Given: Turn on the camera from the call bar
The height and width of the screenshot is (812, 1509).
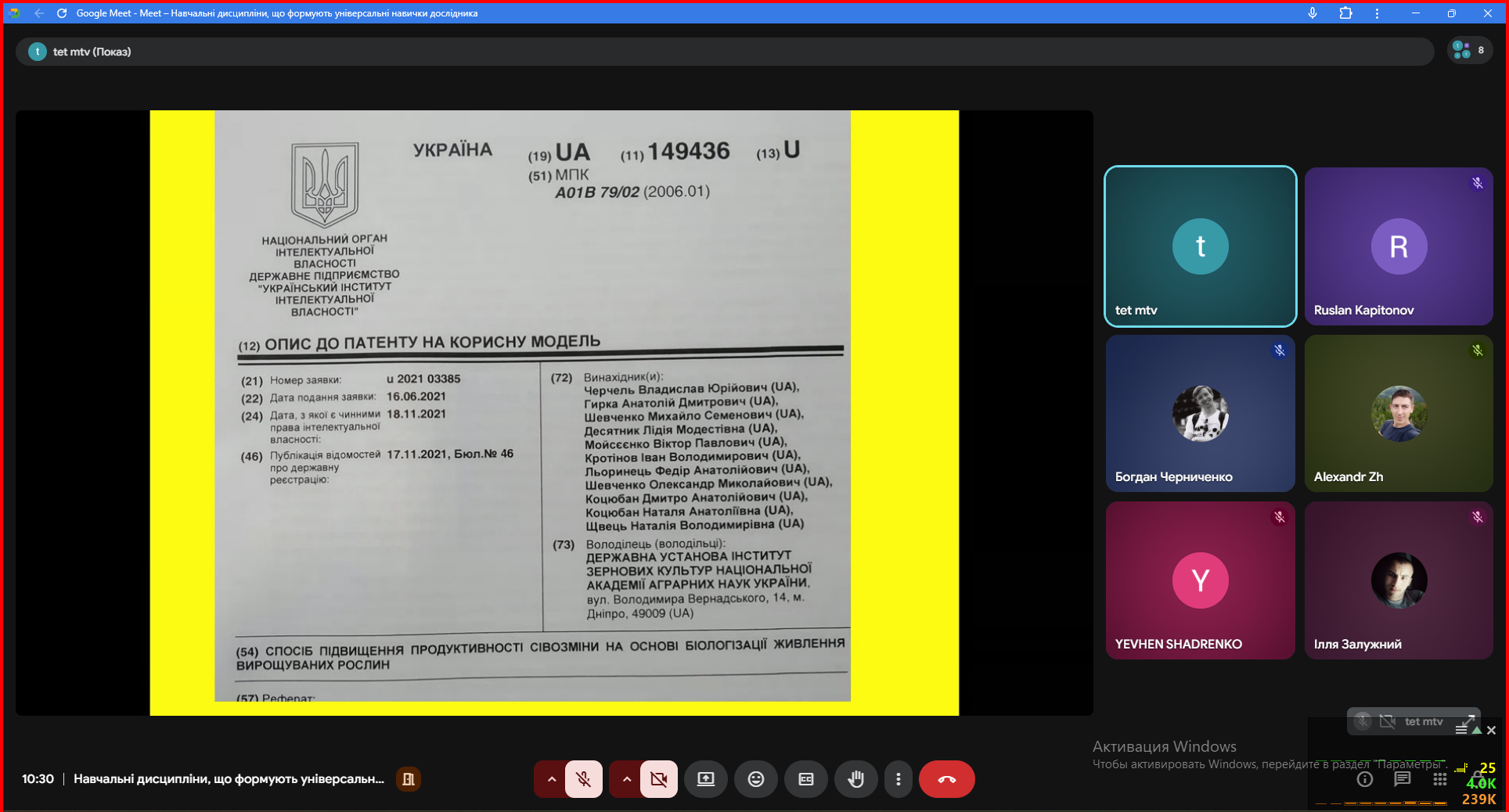Looking at the screenshot, I should [x=659, y=779].
